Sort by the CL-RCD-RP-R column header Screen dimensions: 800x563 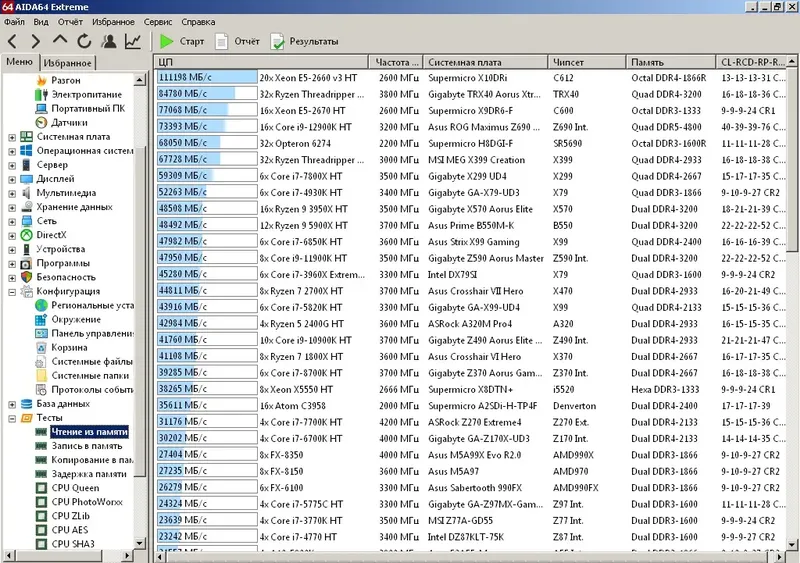coord(752,62)
